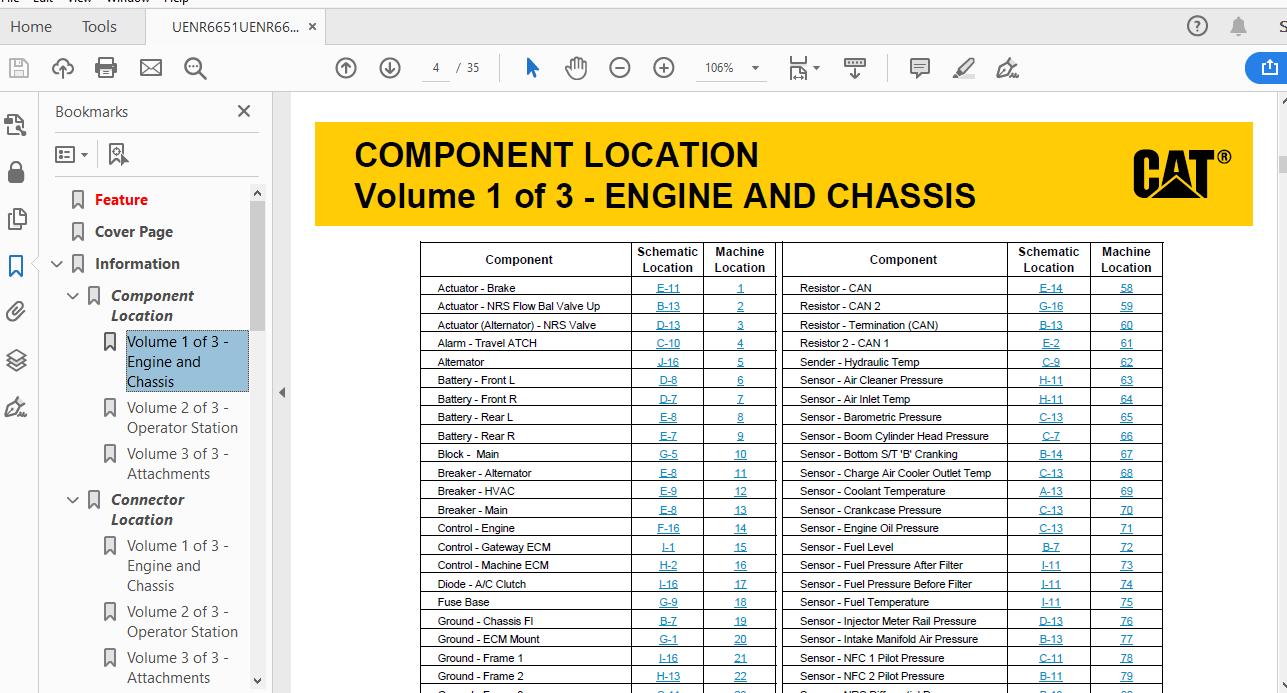
Task: Follow the E-11 link for Actuator - Brake
Action: pos(668,288)
